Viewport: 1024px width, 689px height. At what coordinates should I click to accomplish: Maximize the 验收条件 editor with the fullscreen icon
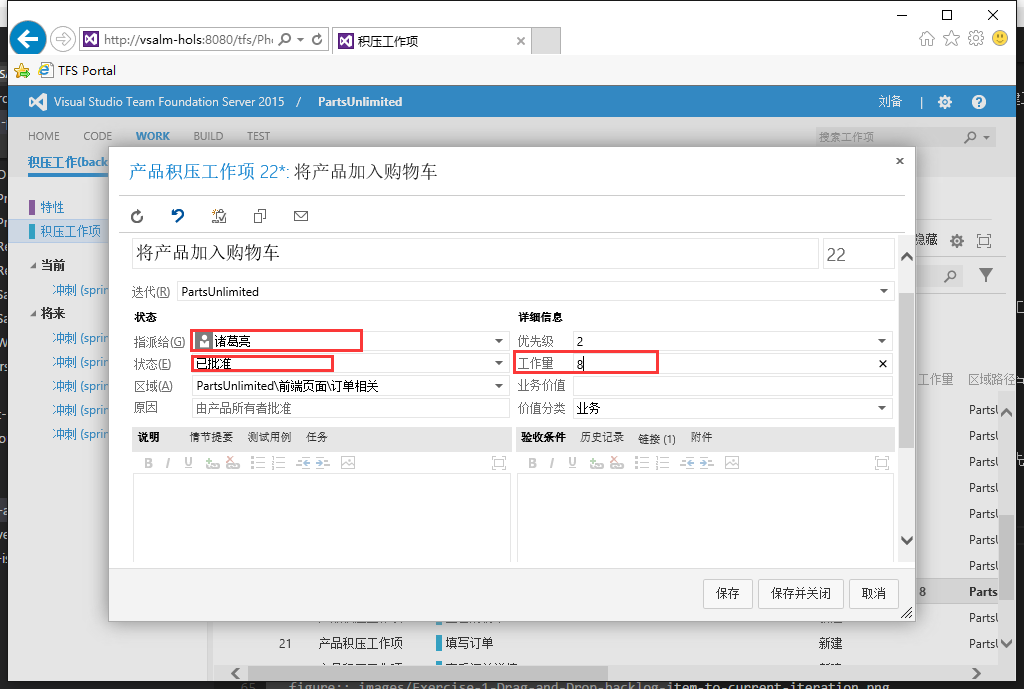point(882,463)
